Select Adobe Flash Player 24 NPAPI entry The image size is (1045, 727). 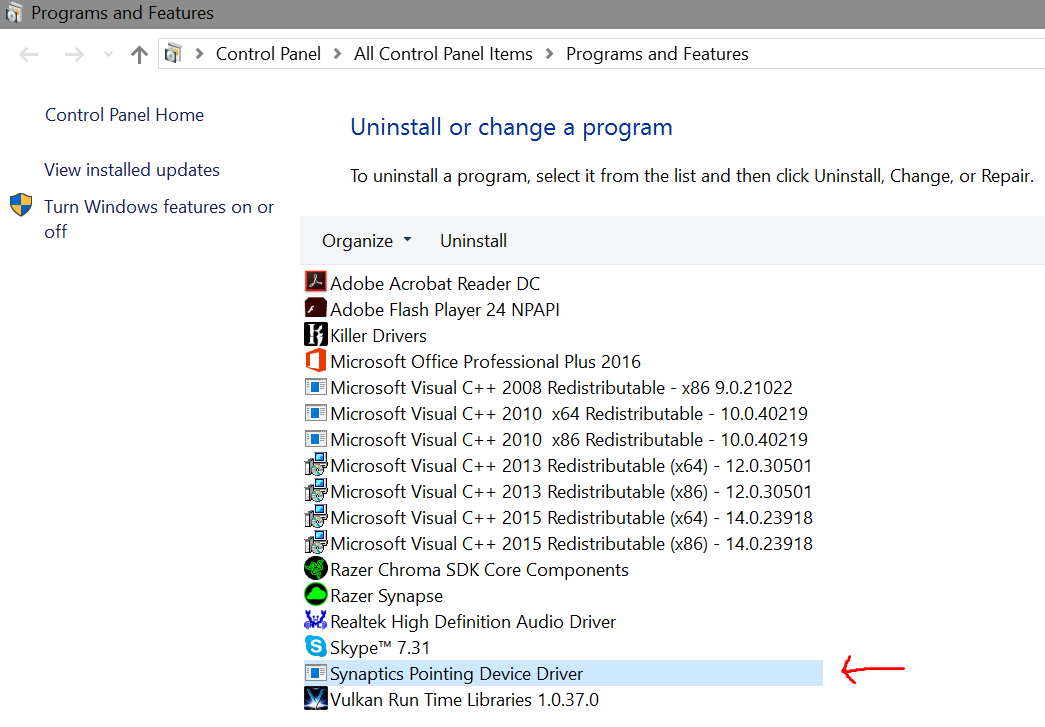click(445, 309)
